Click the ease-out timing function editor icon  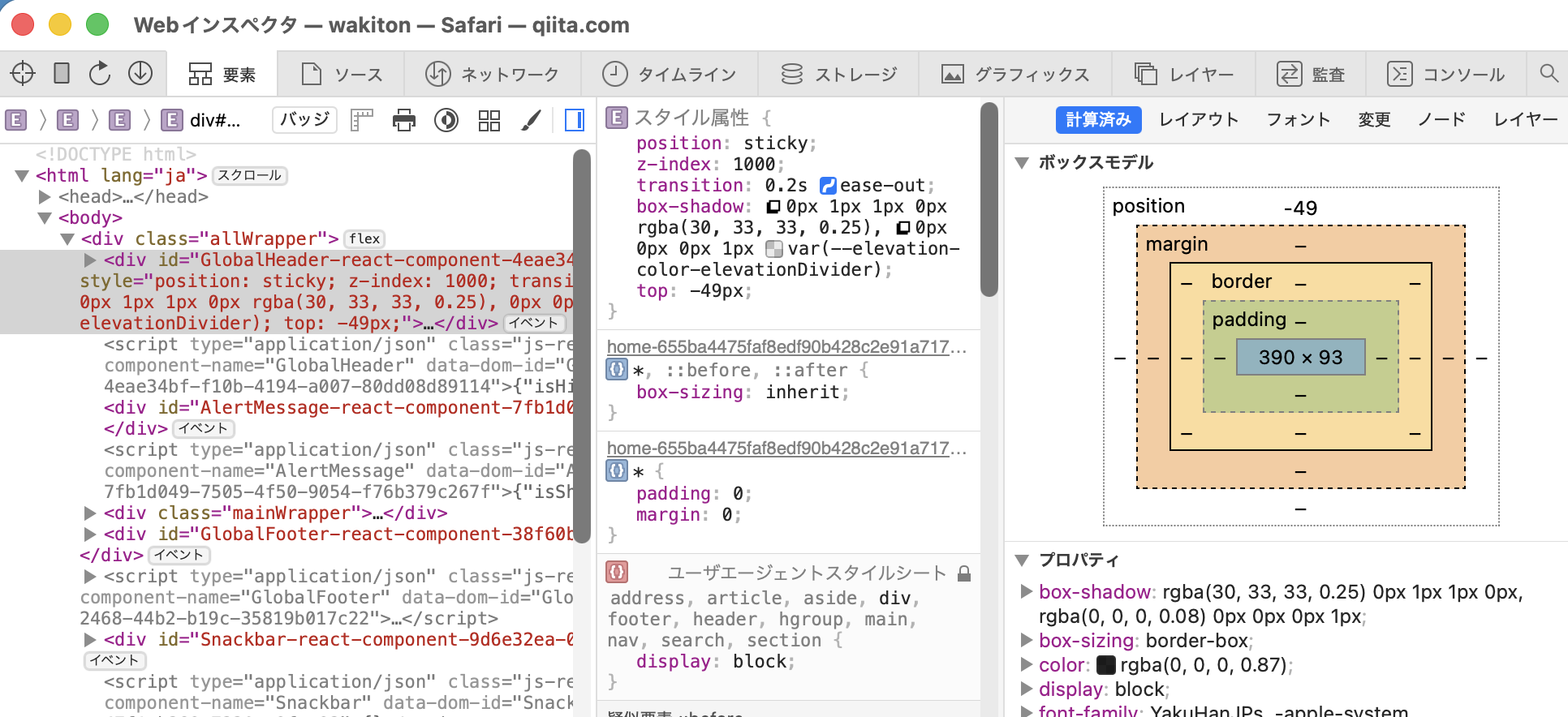point(828,186)
